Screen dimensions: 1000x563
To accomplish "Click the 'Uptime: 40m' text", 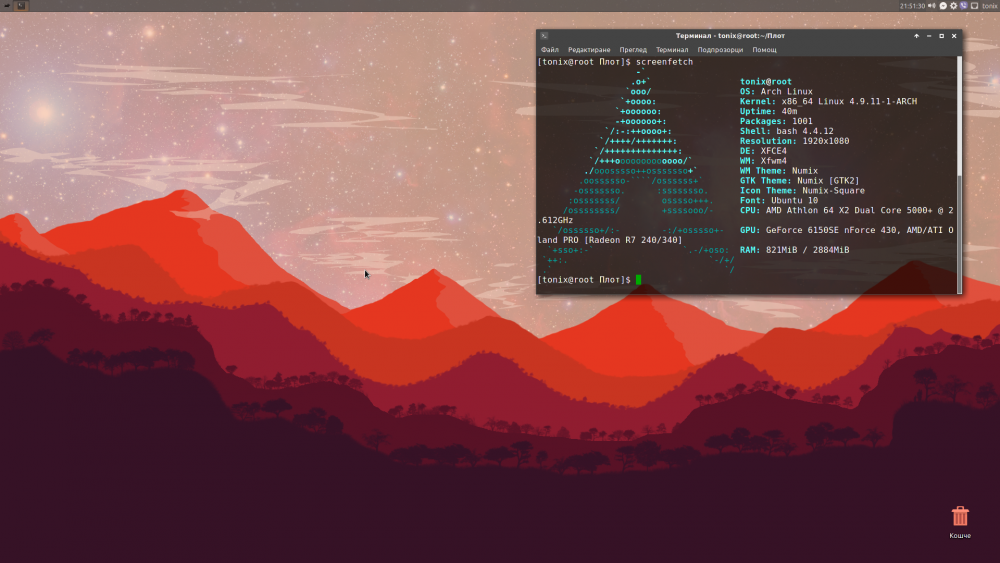I will click(x=768, y=111).
